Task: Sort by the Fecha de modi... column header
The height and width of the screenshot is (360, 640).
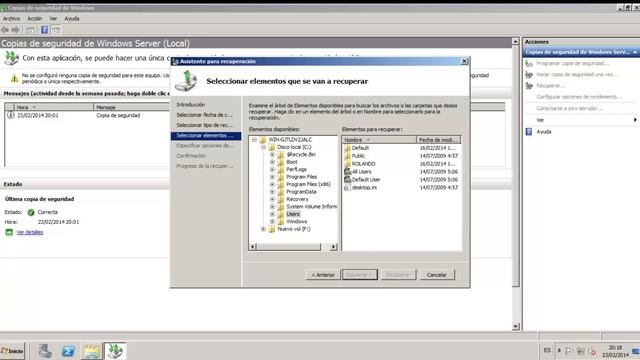Action: coord(438,140)
